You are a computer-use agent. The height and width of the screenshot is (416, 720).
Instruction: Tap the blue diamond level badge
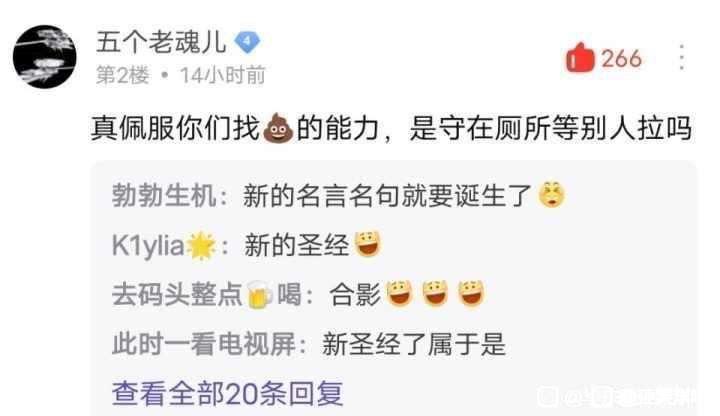tap(247, 42)
